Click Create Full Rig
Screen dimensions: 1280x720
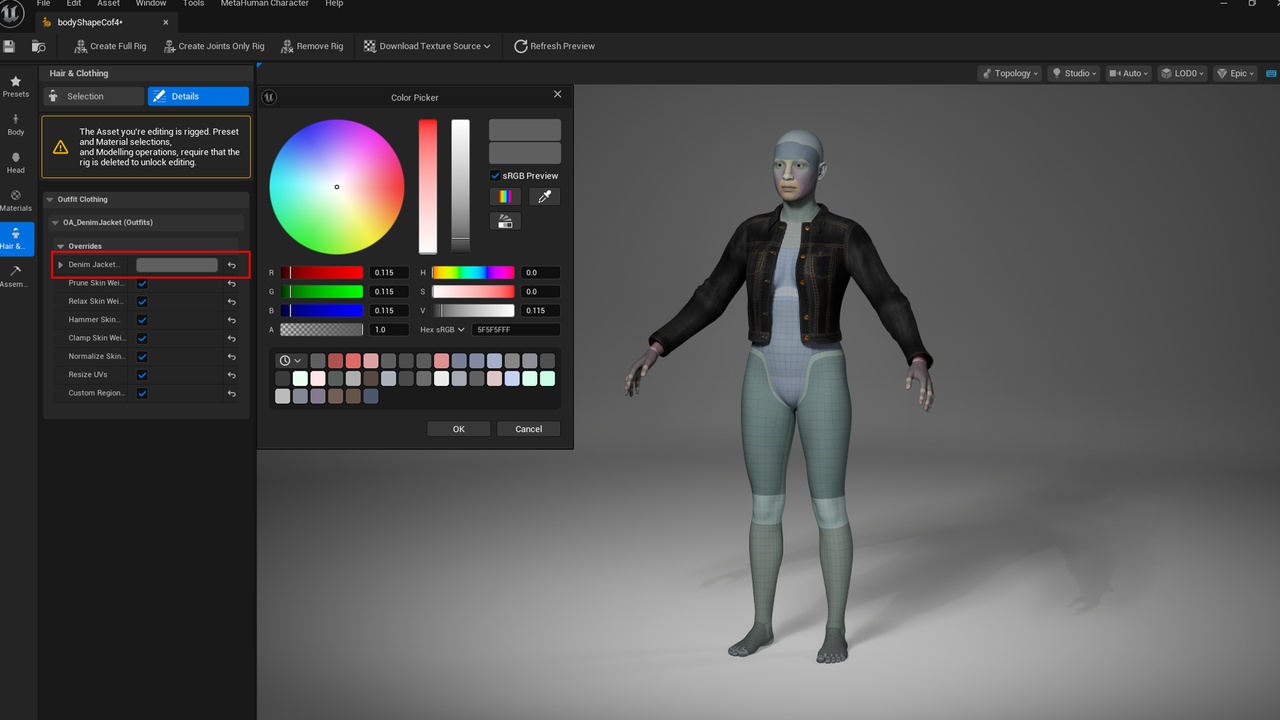[x=111, y=46]
